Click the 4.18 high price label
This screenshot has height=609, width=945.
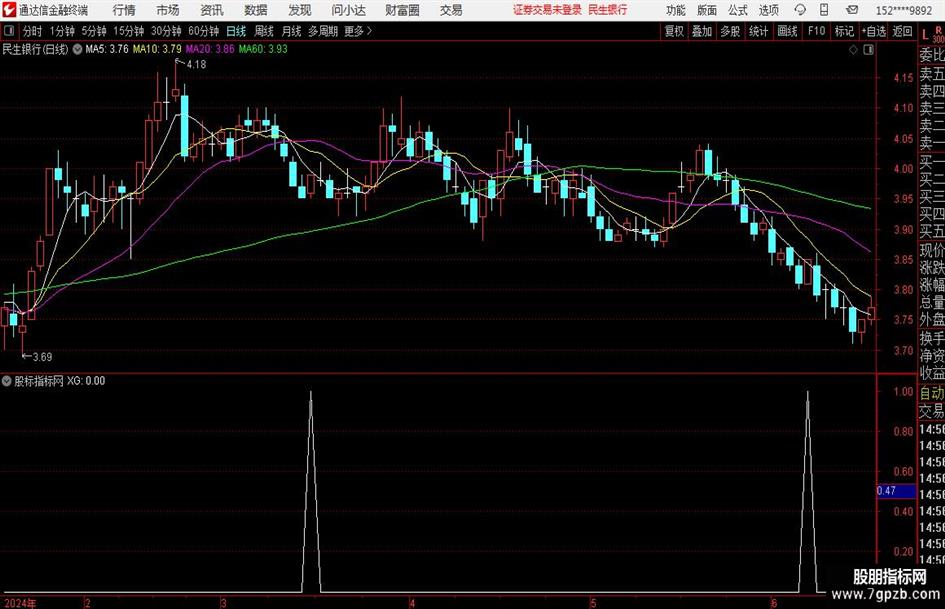point(196,64)
